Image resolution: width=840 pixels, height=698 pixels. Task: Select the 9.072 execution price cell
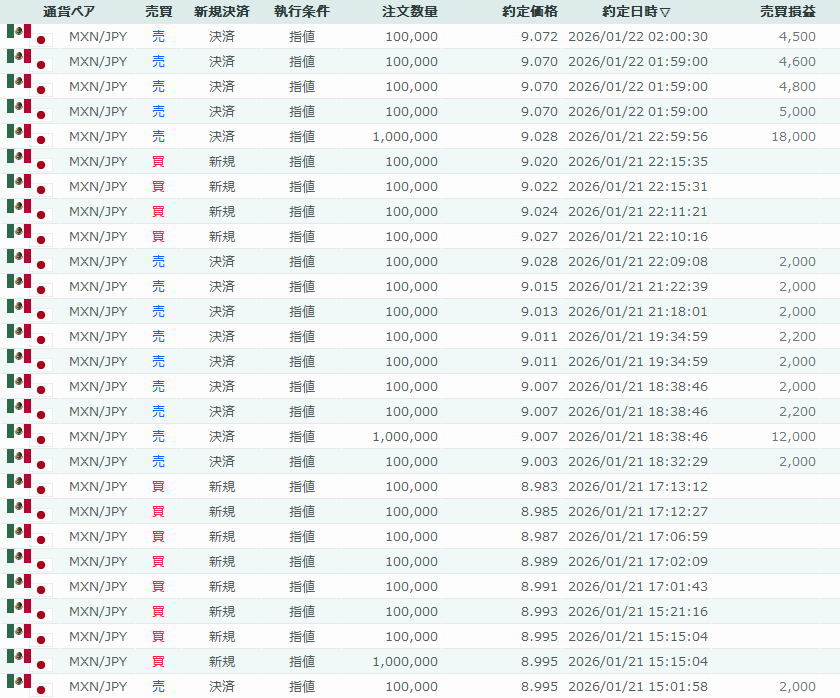[539, 37]
